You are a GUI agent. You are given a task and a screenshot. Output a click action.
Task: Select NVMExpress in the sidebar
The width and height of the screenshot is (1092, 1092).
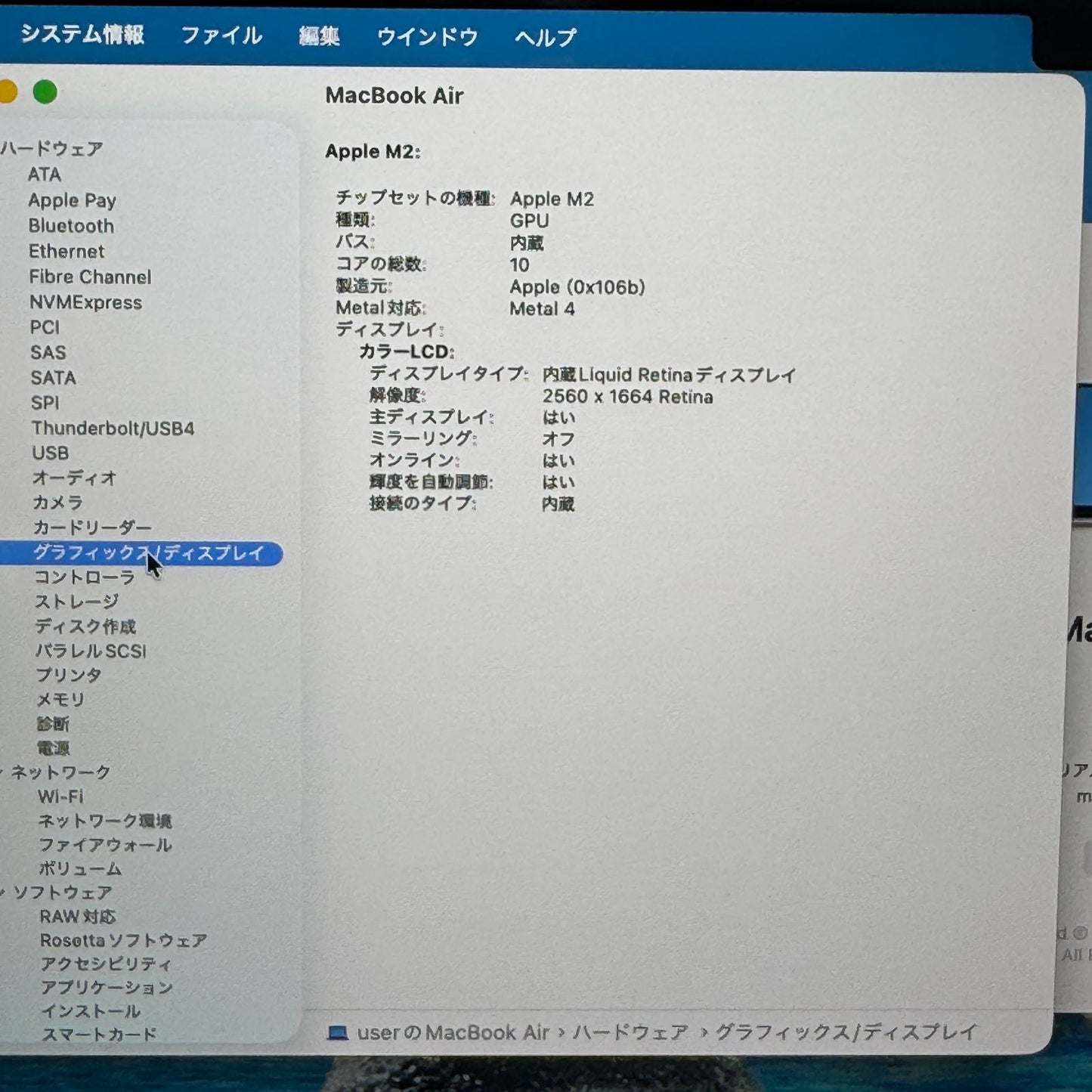tap(85, 302)
